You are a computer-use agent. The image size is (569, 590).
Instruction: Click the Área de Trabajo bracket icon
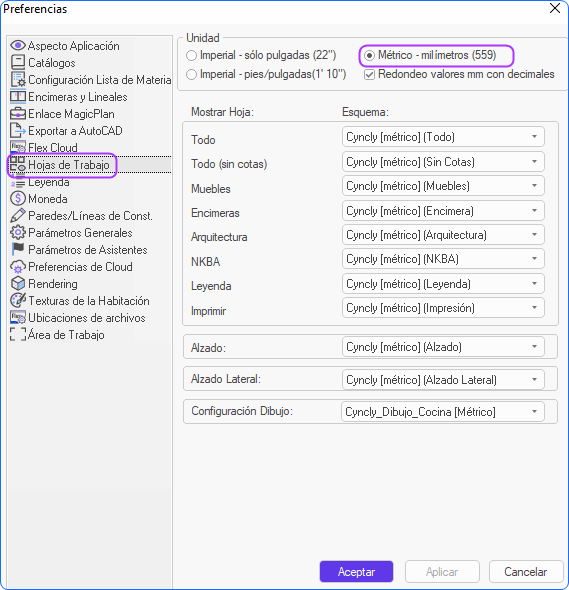(x=18, y=334)
